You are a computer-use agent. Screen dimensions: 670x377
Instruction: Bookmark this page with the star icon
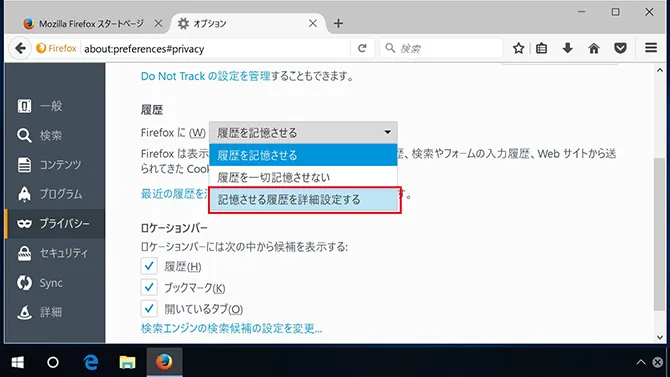tap(518, 48)
